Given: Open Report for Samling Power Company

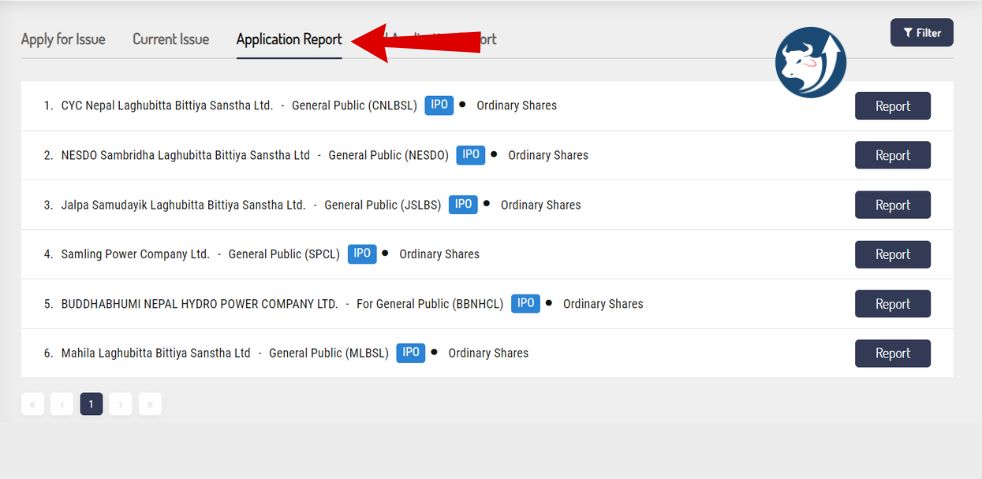Looking at the screenshot, I should 892,254.
